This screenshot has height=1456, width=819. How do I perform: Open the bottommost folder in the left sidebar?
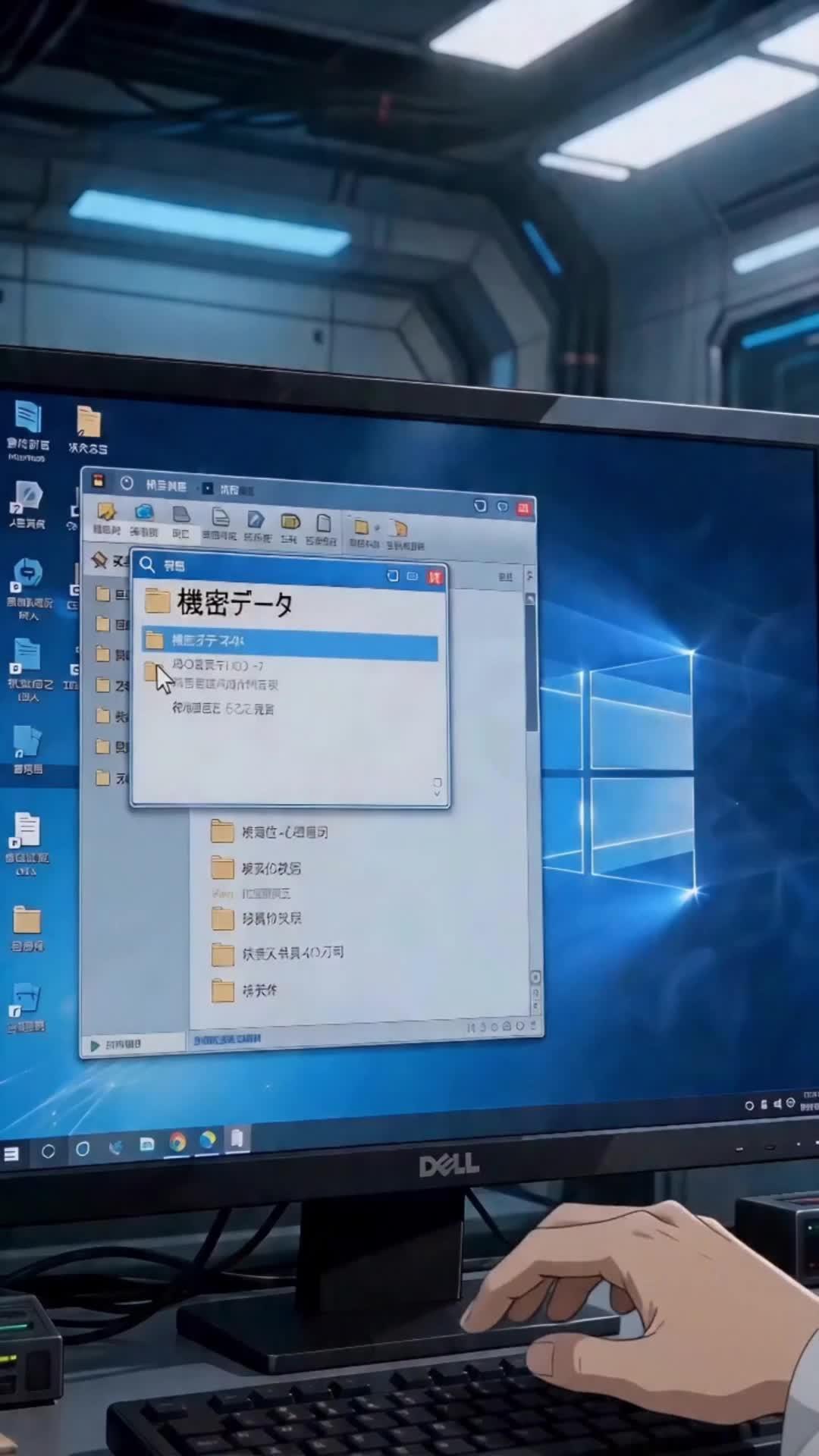(103, 777)
